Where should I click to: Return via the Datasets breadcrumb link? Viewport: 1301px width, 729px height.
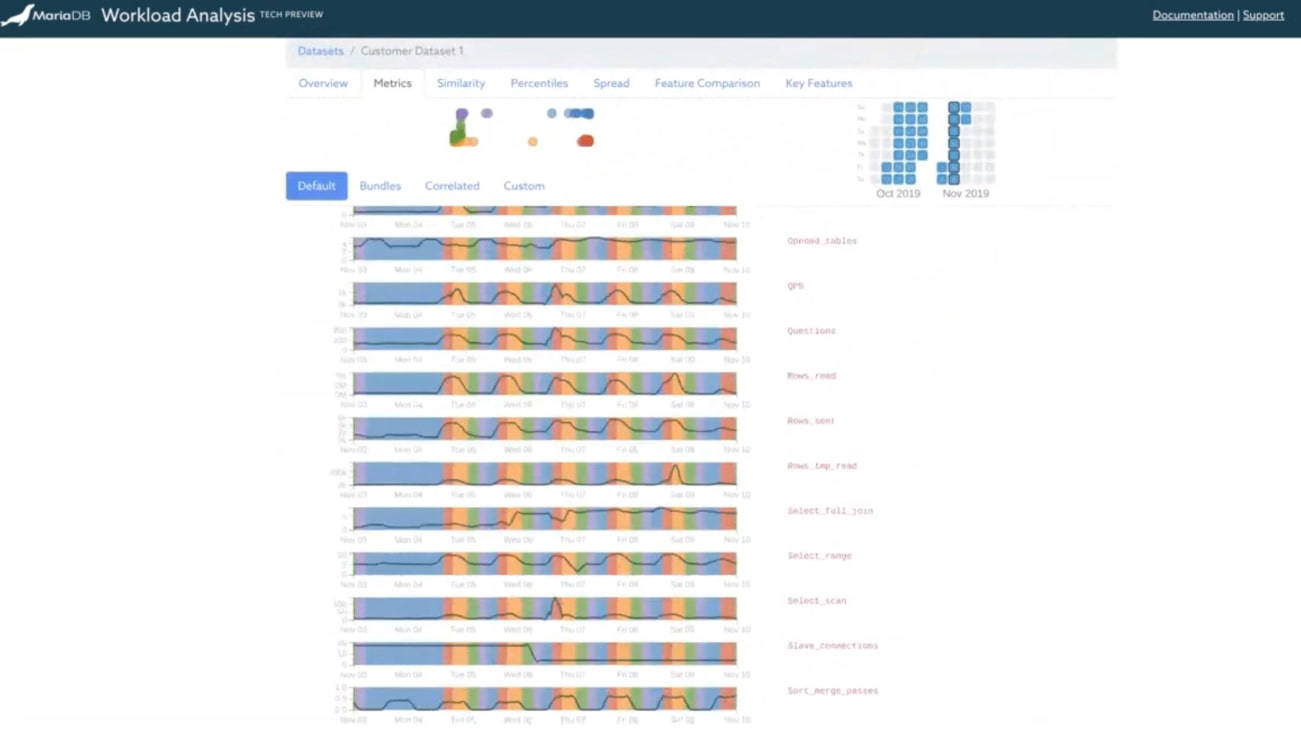click(320, 51)
